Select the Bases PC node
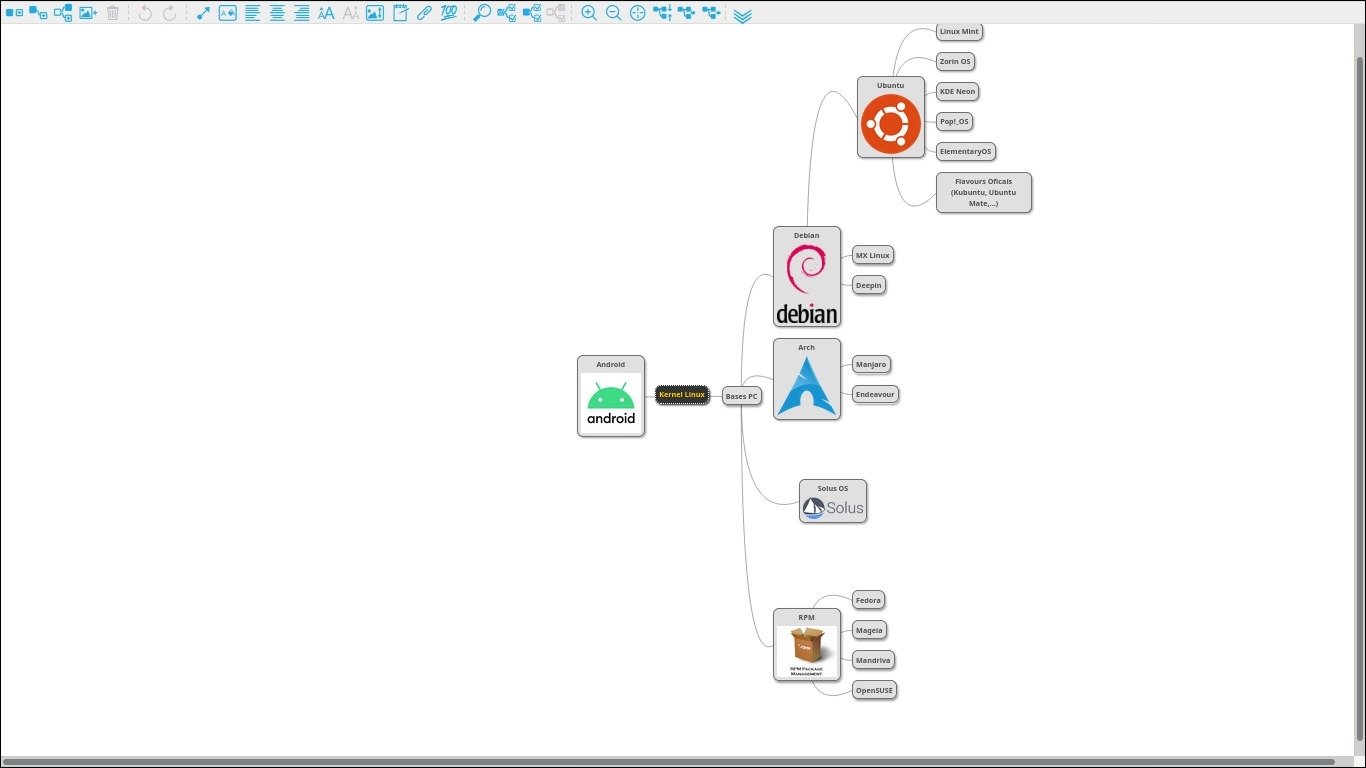 click(741, 396)
